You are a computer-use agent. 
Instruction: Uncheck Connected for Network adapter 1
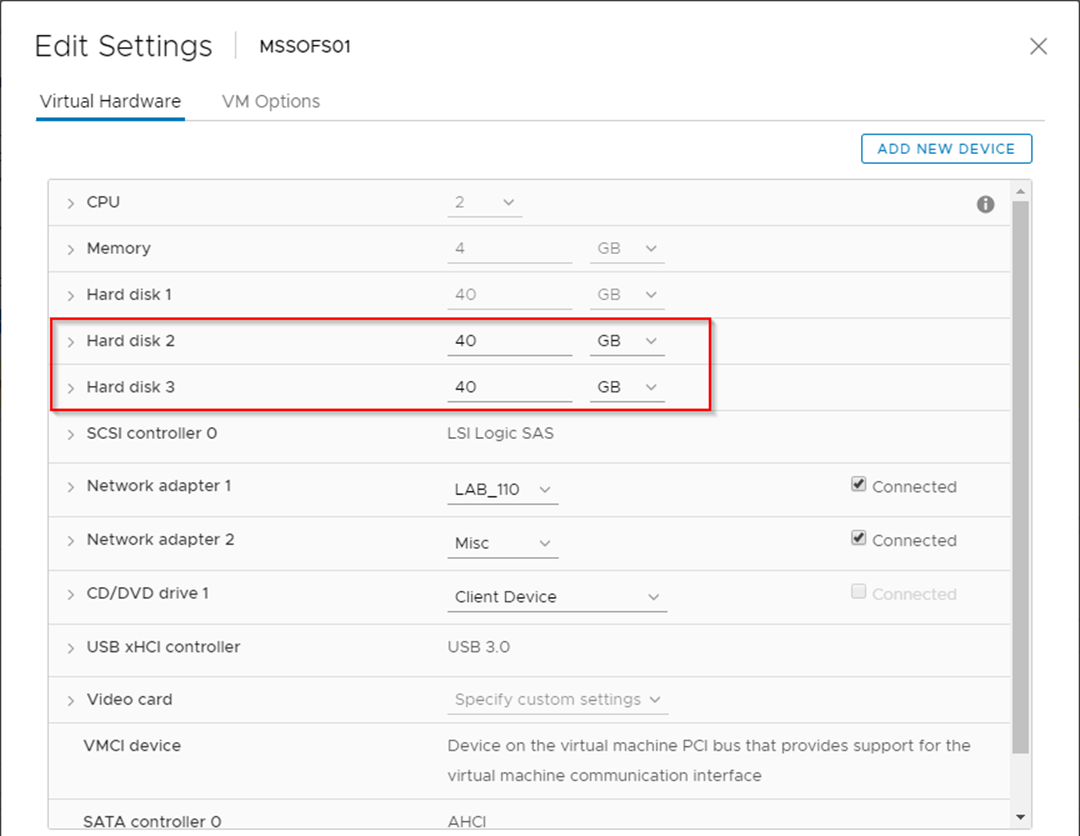click(858, 485)
